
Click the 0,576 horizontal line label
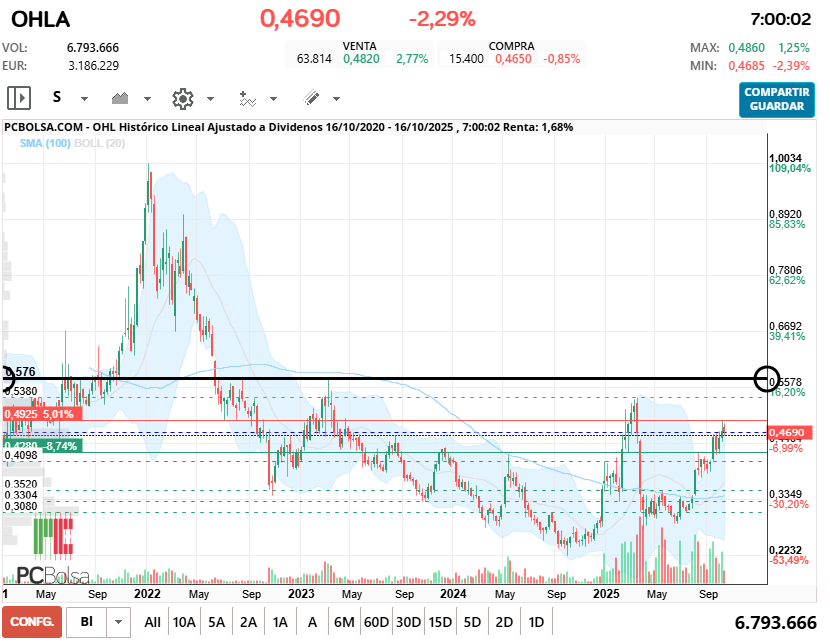pos(20,372)
